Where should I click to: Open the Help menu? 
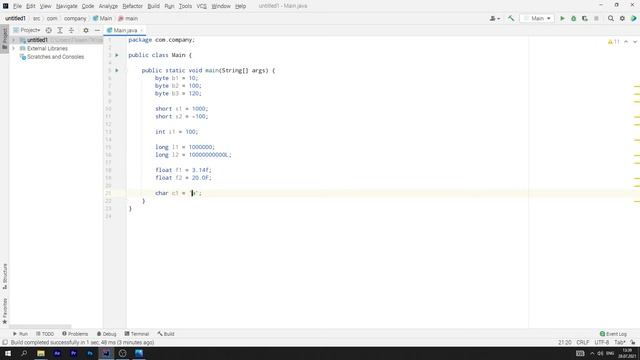point(240,6)
